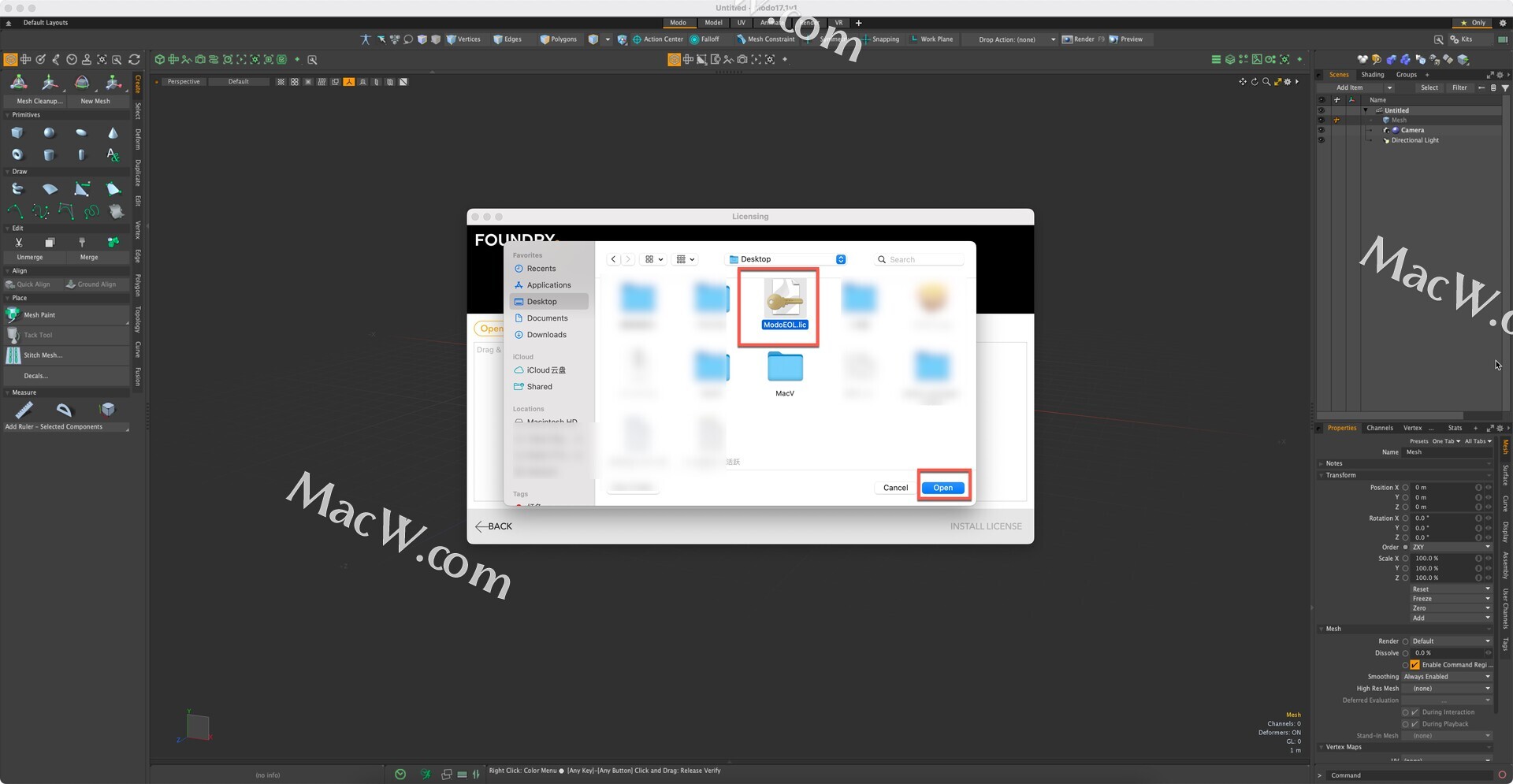Screen dimensions: 1513x784
Task: Toggle visibility eye for Directional Light
Action: (1322, 140)
